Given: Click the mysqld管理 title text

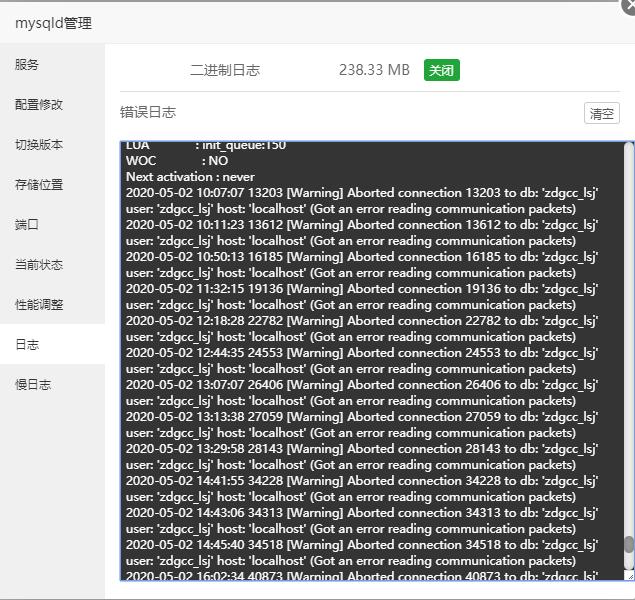Looking at the screenshot, I should tap(53, 23).
